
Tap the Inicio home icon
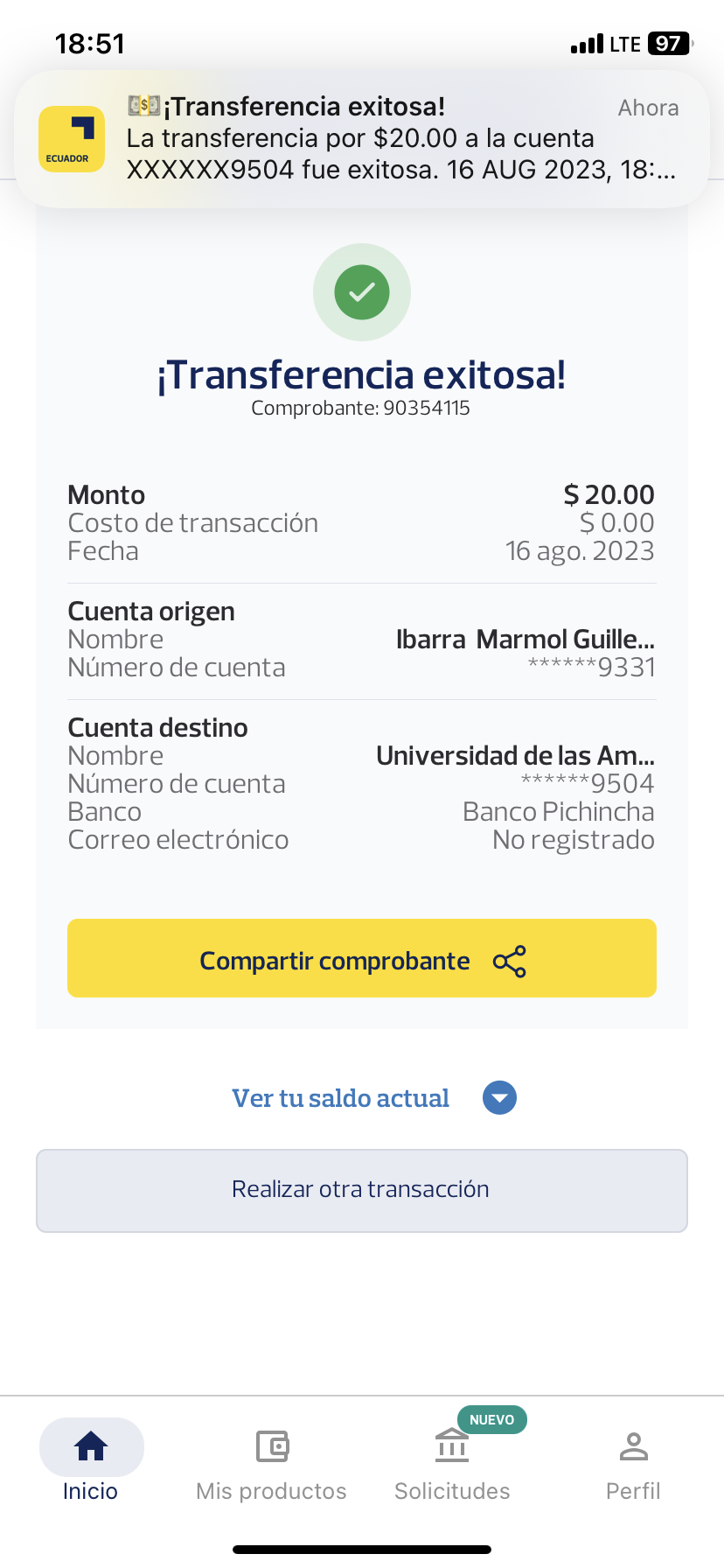91,1446
